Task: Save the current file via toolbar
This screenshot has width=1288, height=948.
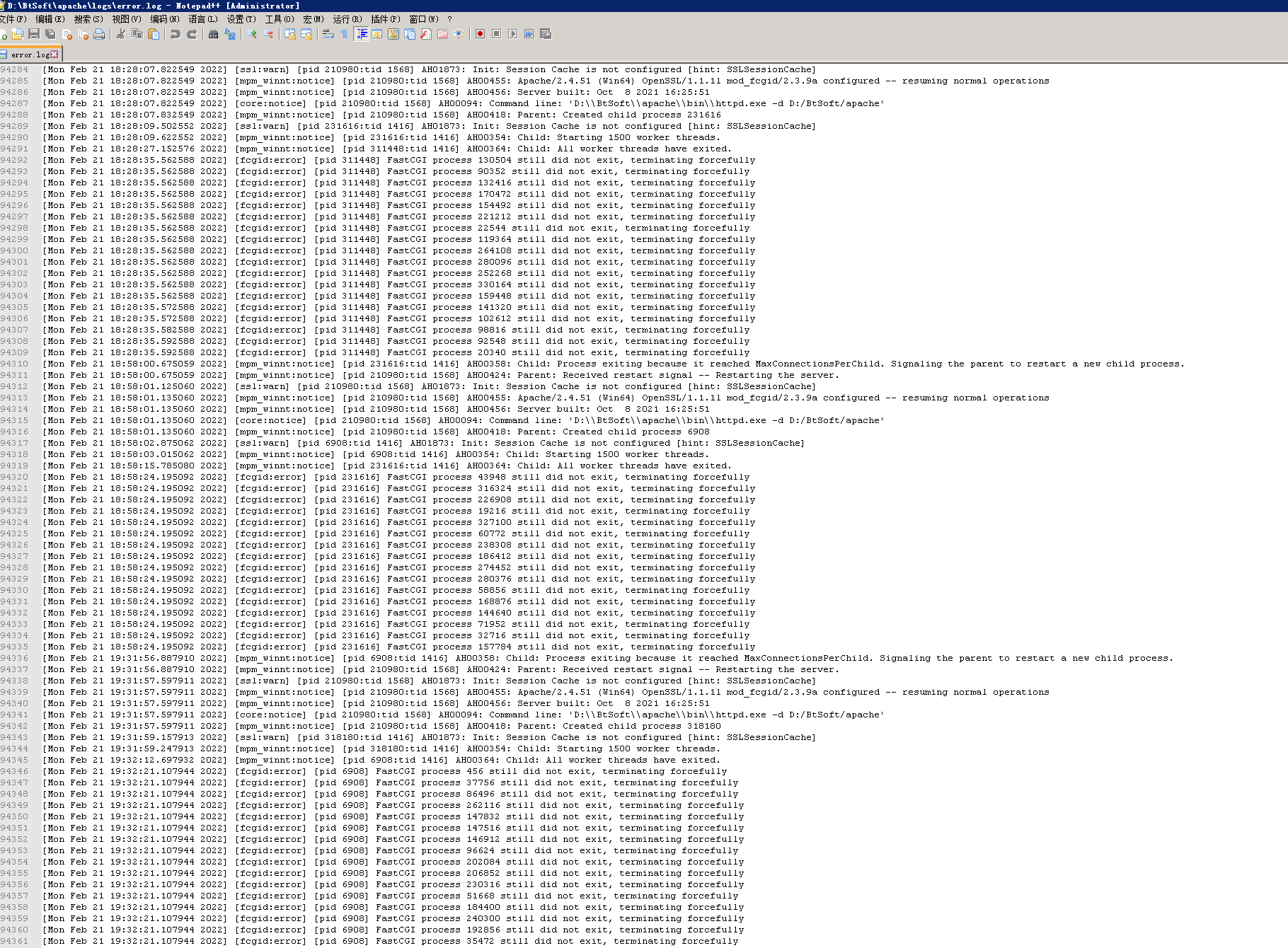Action: coord(34,34)
